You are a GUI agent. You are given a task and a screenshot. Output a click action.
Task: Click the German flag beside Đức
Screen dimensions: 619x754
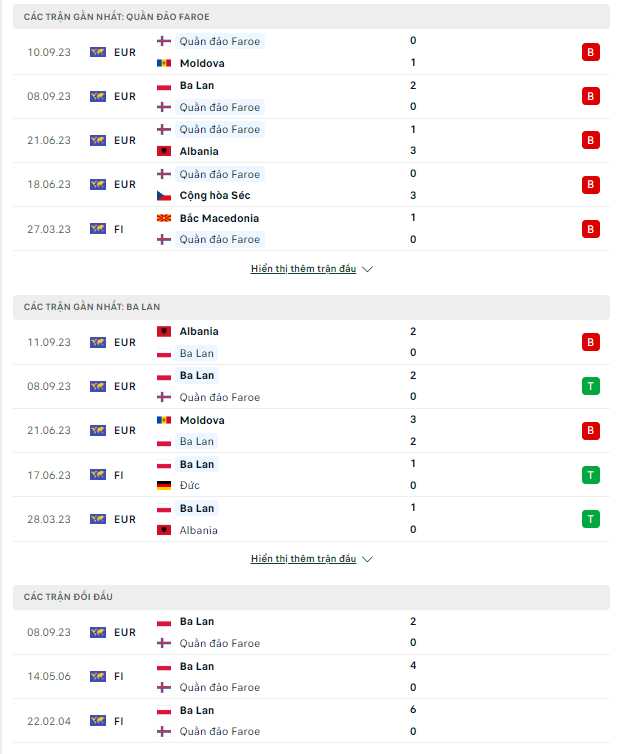pos(164,486)
